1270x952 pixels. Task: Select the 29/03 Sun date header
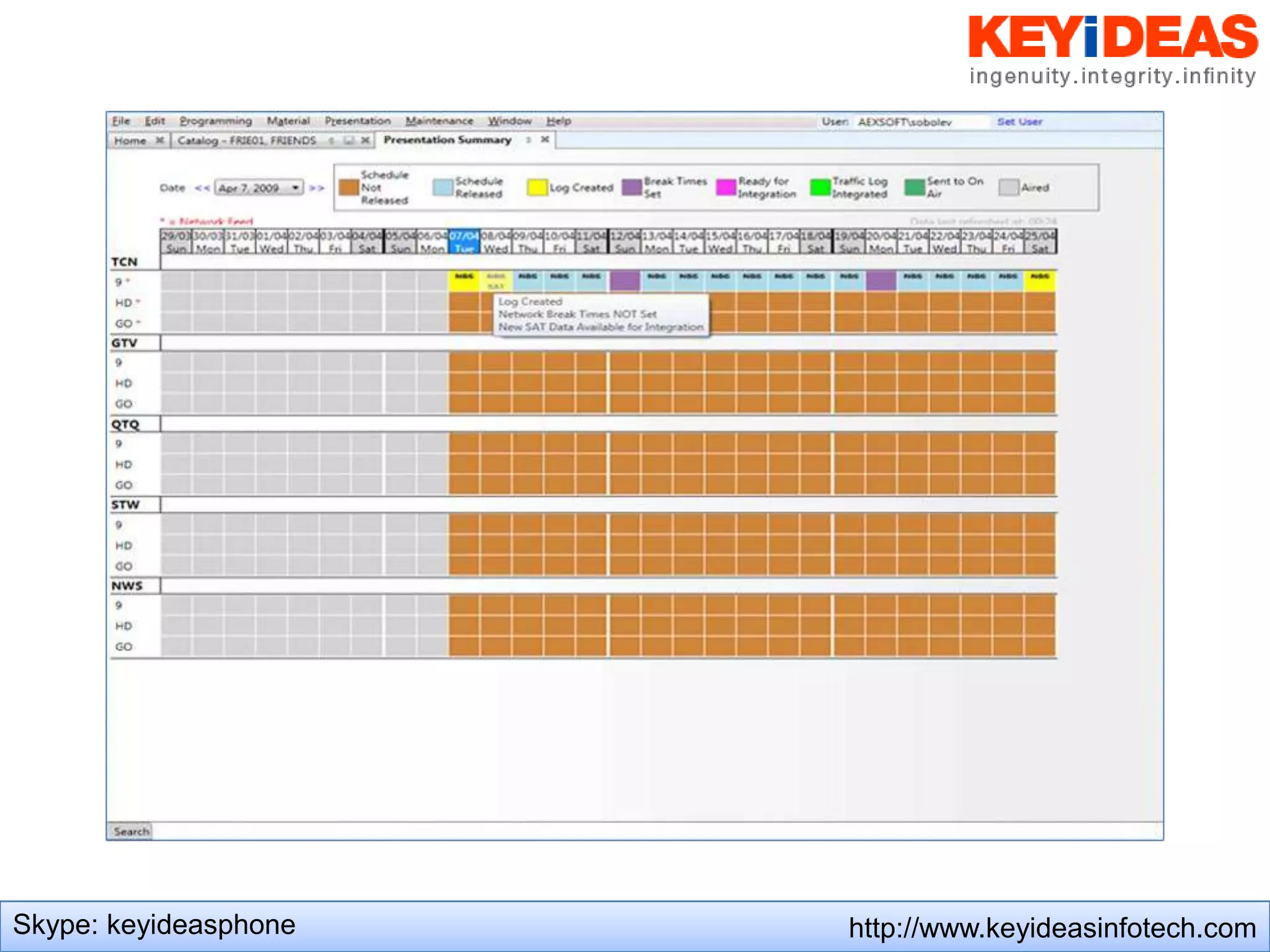pyautogui.click(x=176, y=242)
